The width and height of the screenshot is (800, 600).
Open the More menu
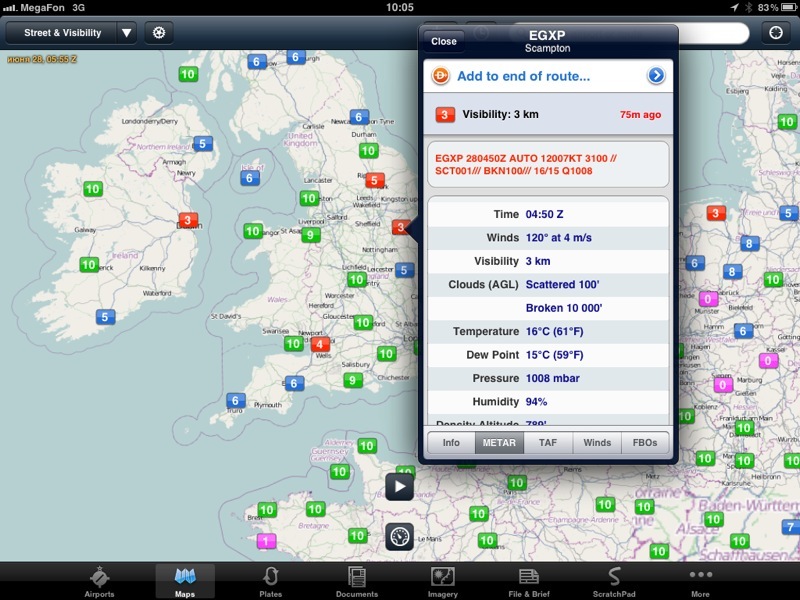700,581
